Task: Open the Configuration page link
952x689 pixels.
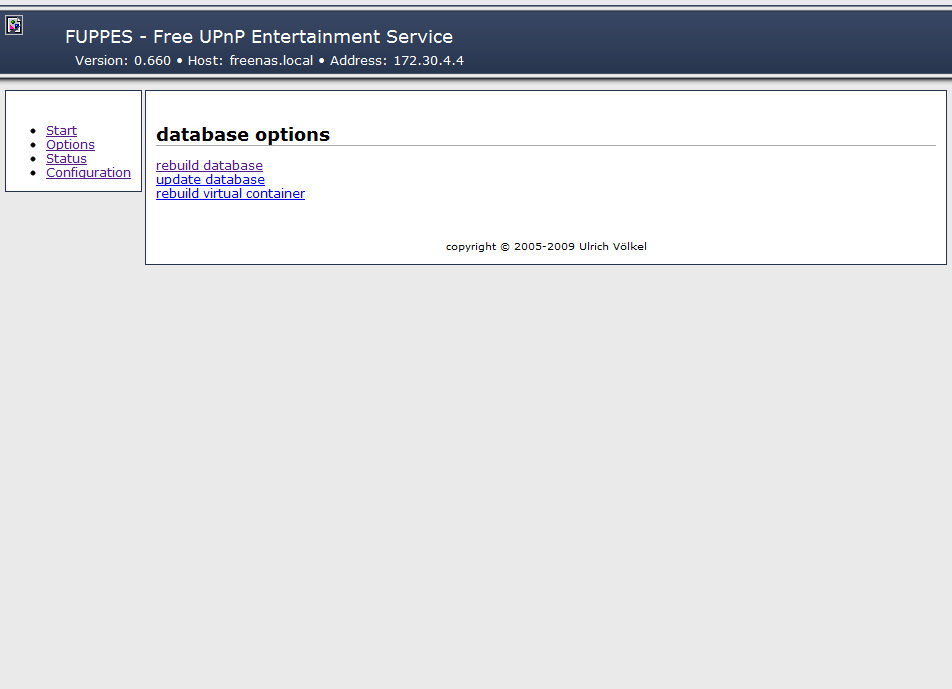Action: point(89,172)
